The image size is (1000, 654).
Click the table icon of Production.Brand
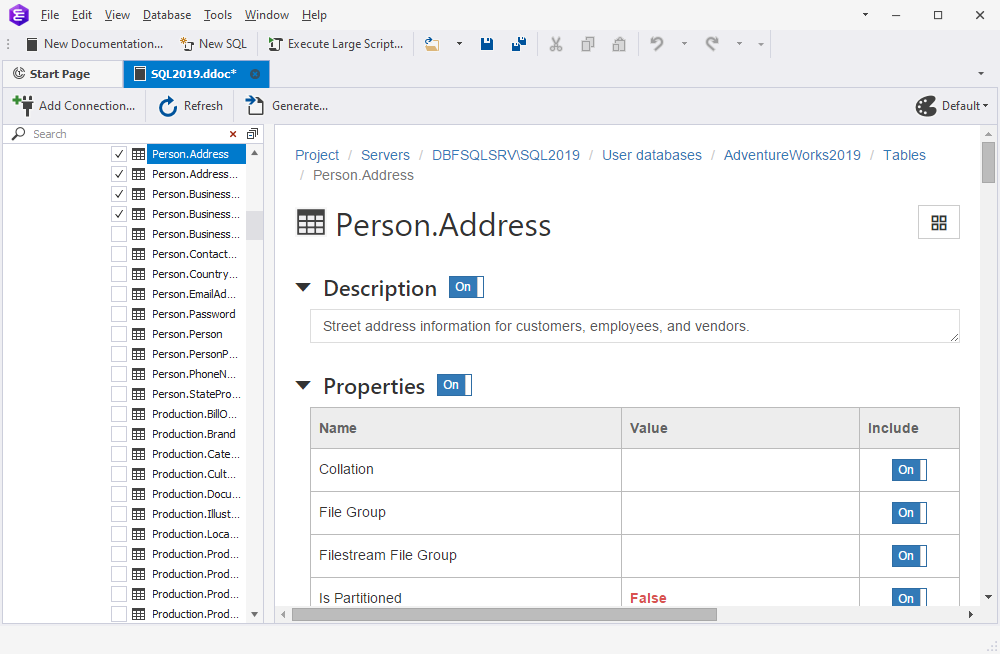coord(138,434)
